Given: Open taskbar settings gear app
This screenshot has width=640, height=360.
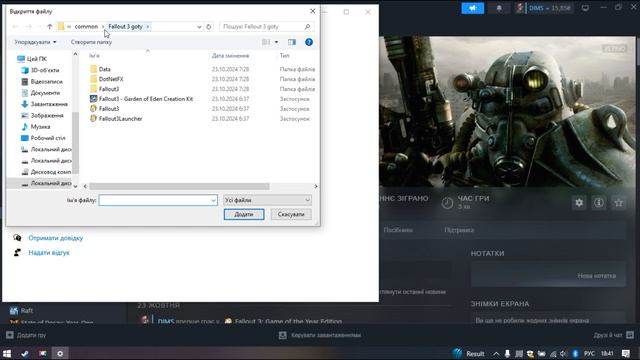Looking at the screenshot, I should coord(60,353).
